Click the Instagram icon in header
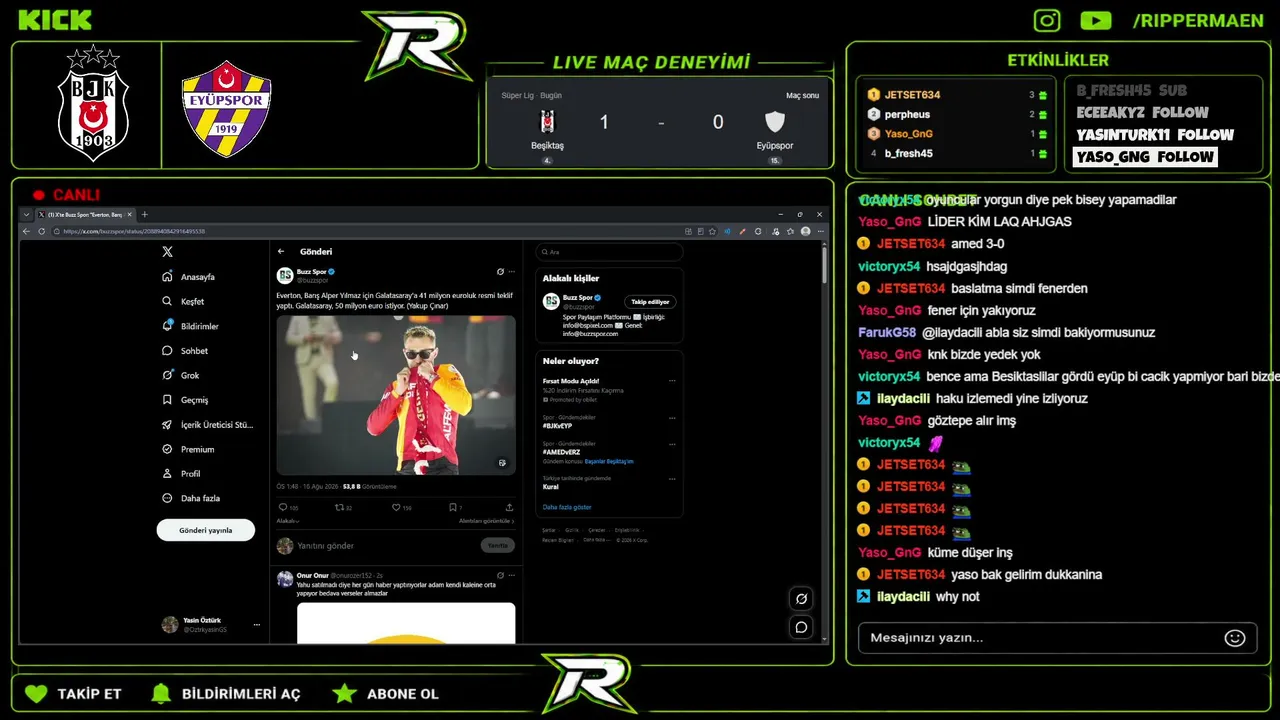Screen dimensions: 1280x720 (x=1047, y=20)
